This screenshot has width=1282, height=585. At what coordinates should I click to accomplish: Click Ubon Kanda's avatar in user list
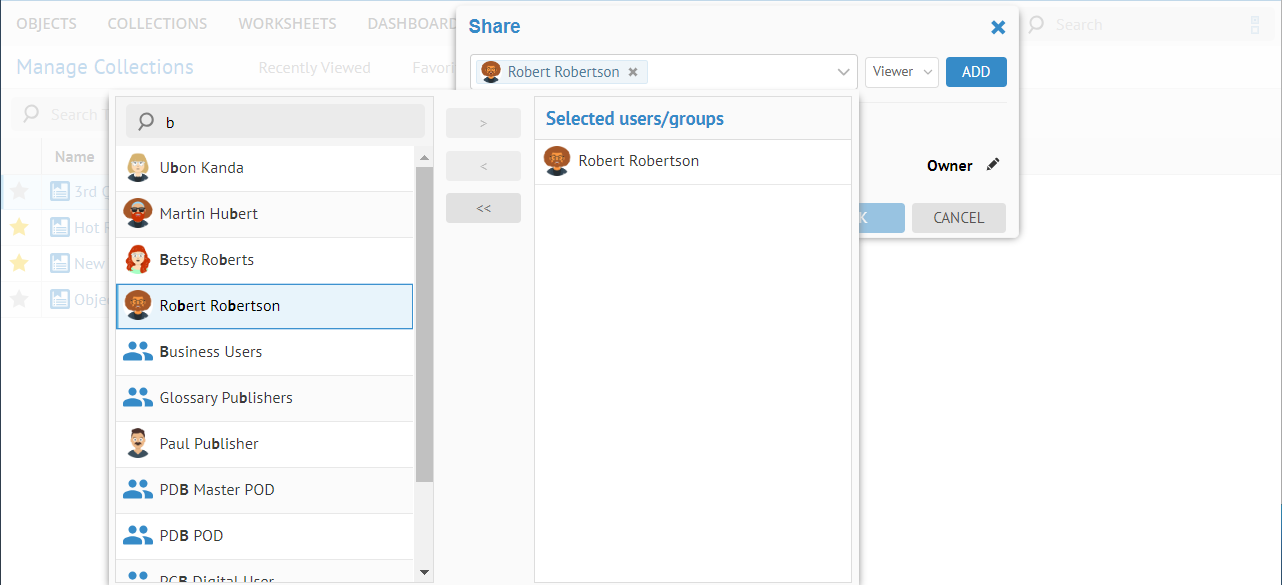click(138, 168)
